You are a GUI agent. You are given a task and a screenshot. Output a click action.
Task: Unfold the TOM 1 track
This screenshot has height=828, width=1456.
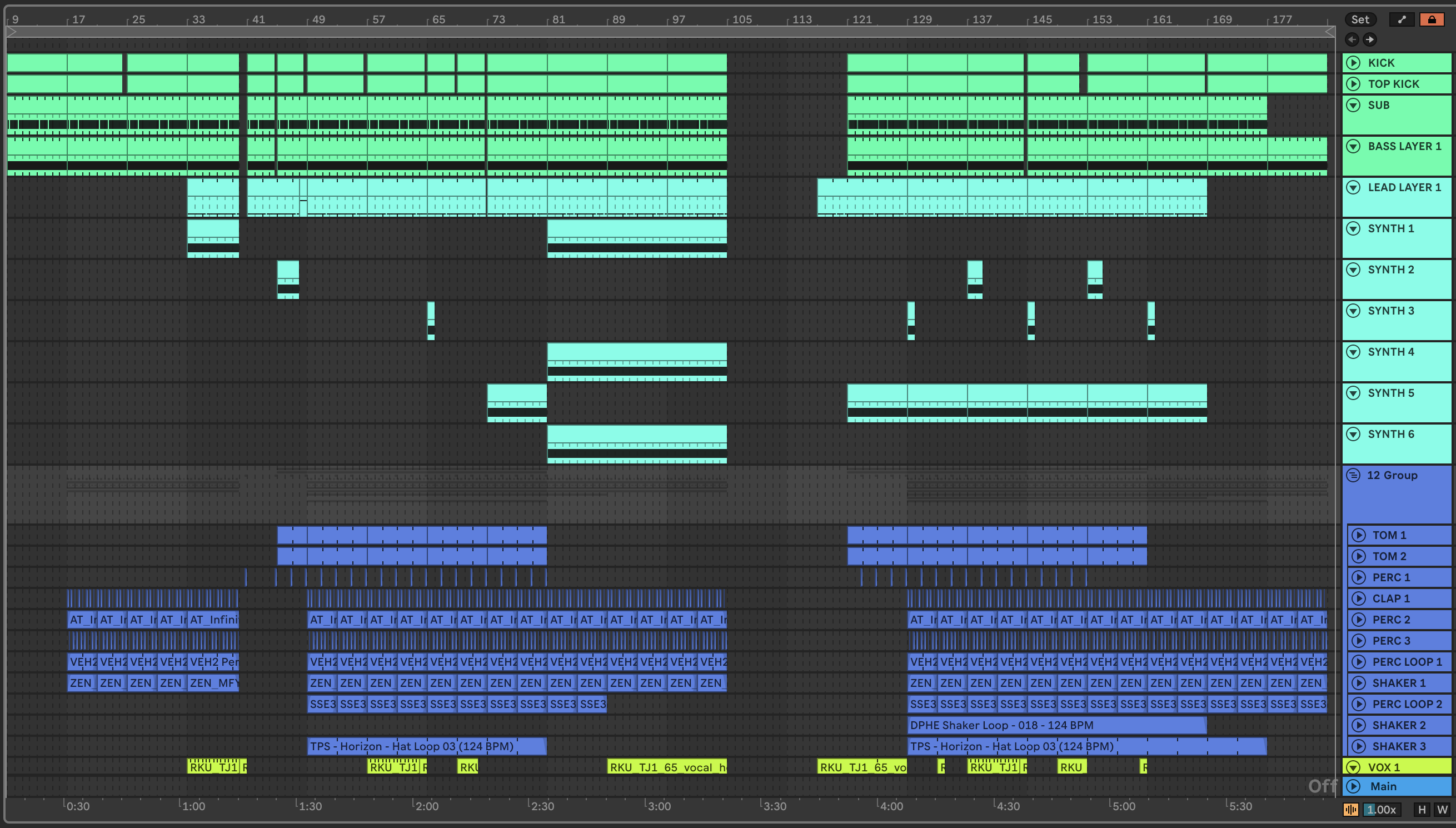tap(1358, 535)
